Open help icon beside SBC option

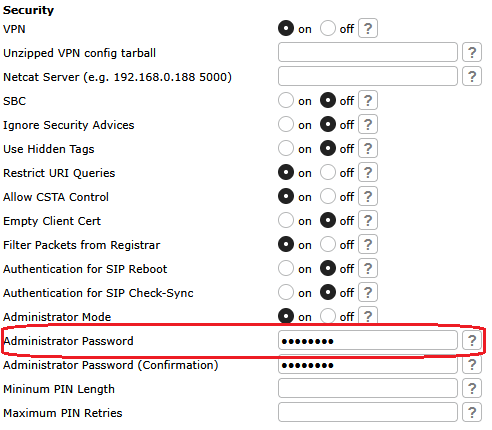point(368,100)
